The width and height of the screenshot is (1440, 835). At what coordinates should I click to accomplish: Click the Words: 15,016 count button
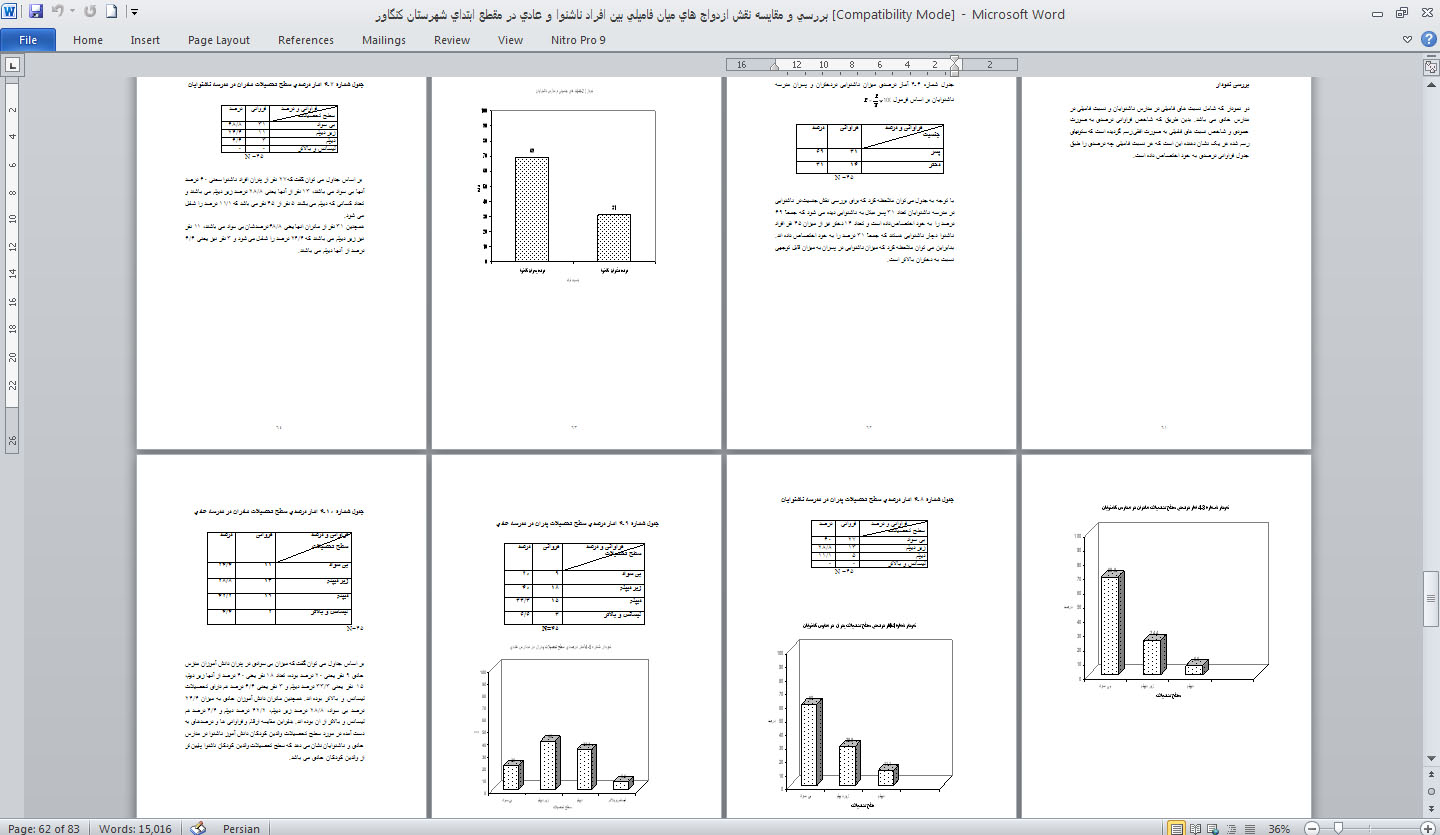coord(136,828)
